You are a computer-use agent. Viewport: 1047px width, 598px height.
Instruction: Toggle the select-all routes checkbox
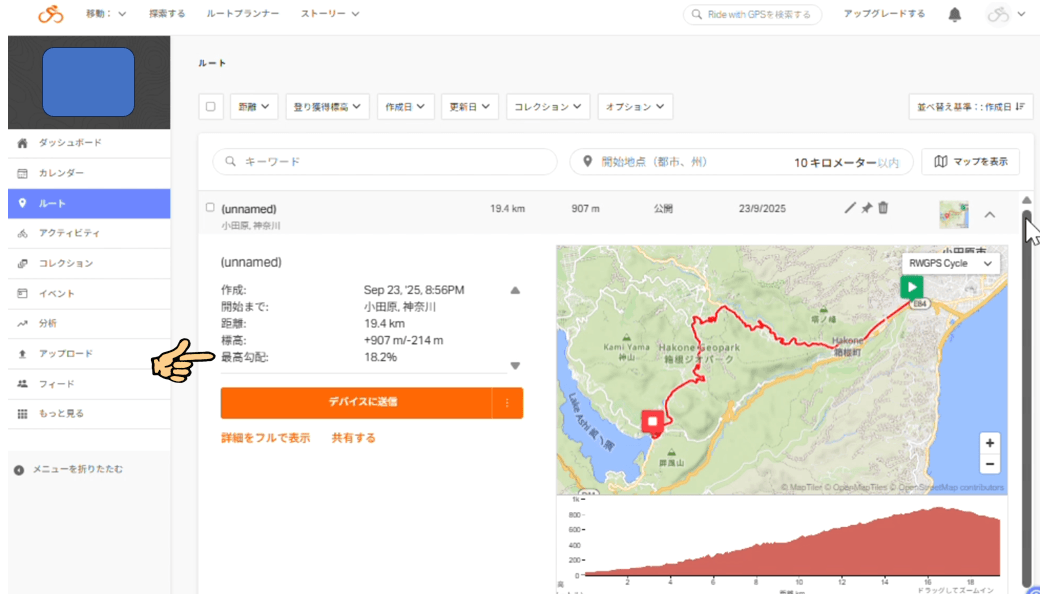(210, 106)
